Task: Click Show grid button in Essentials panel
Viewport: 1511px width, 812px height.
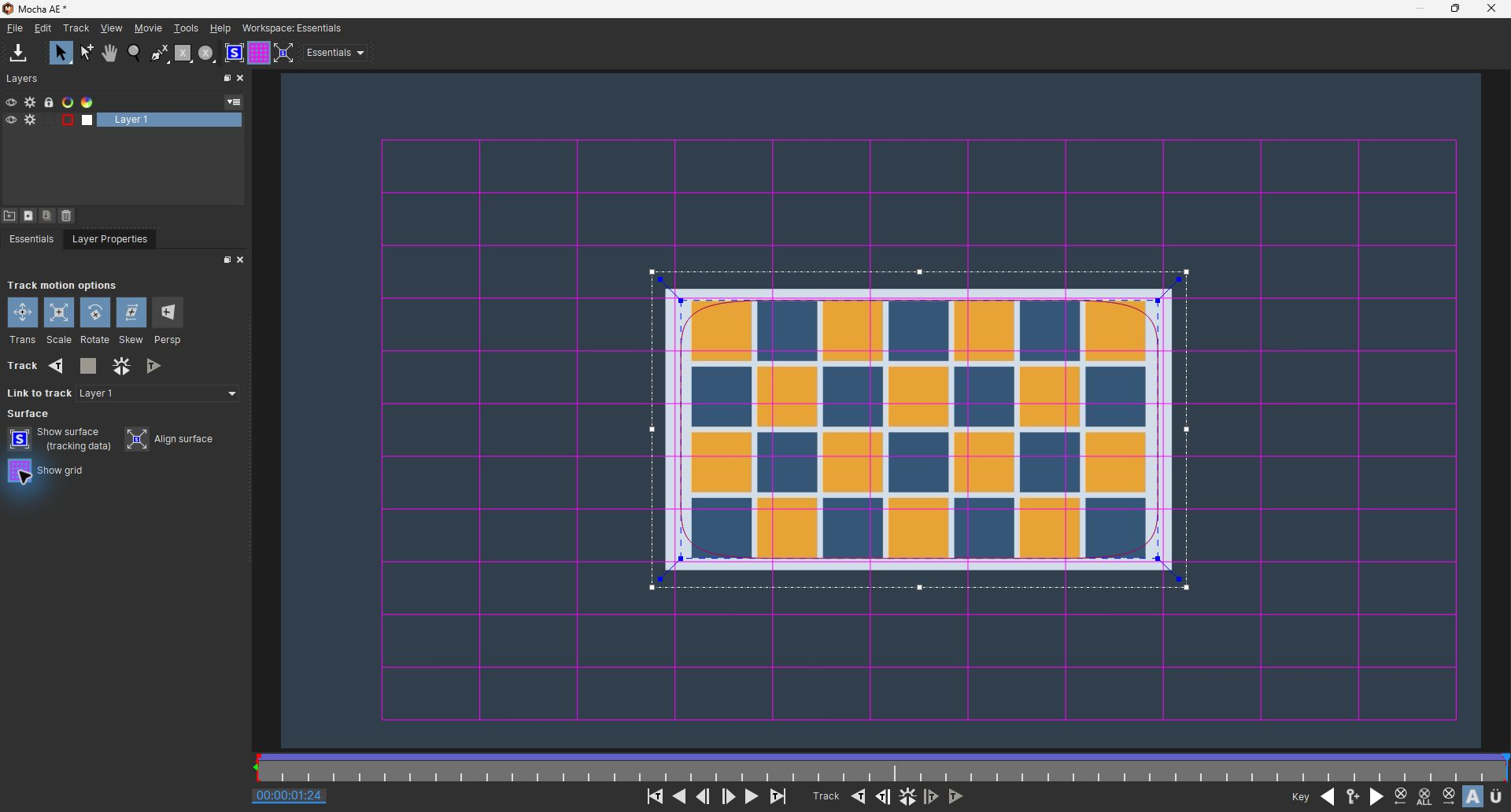Action: (x=20, y=471)
